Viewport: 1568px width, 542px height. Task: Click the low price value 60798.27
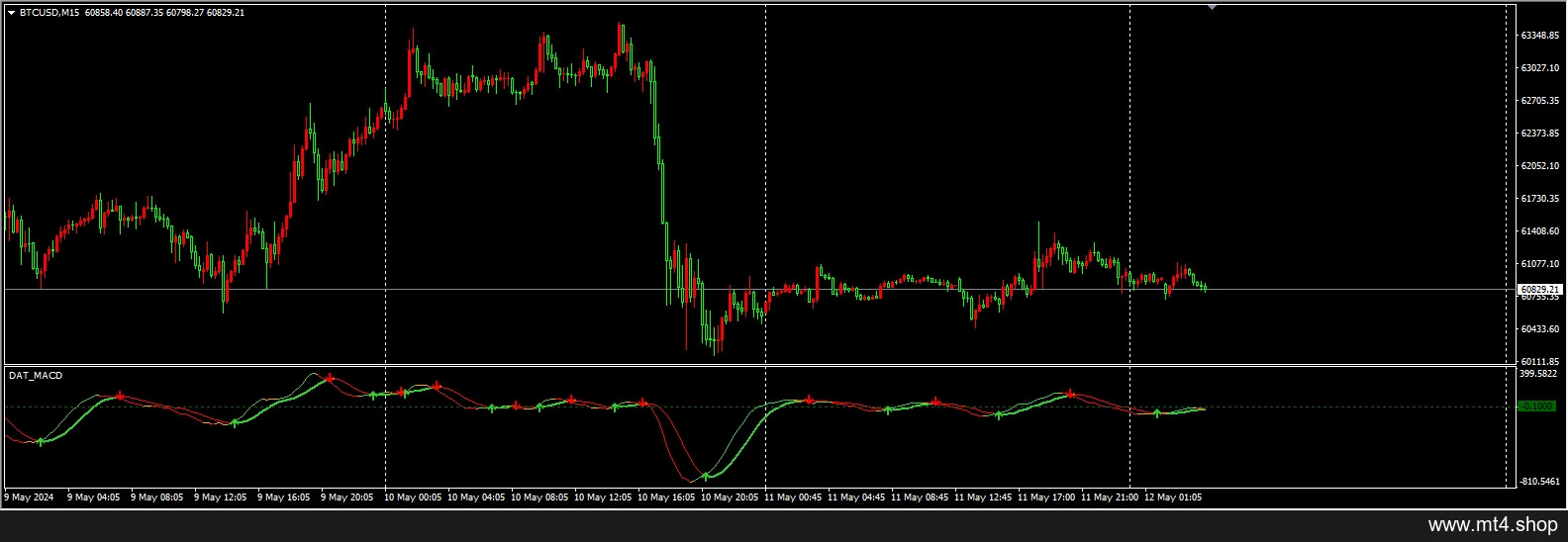pyautogui.click(x=185, y=13)
